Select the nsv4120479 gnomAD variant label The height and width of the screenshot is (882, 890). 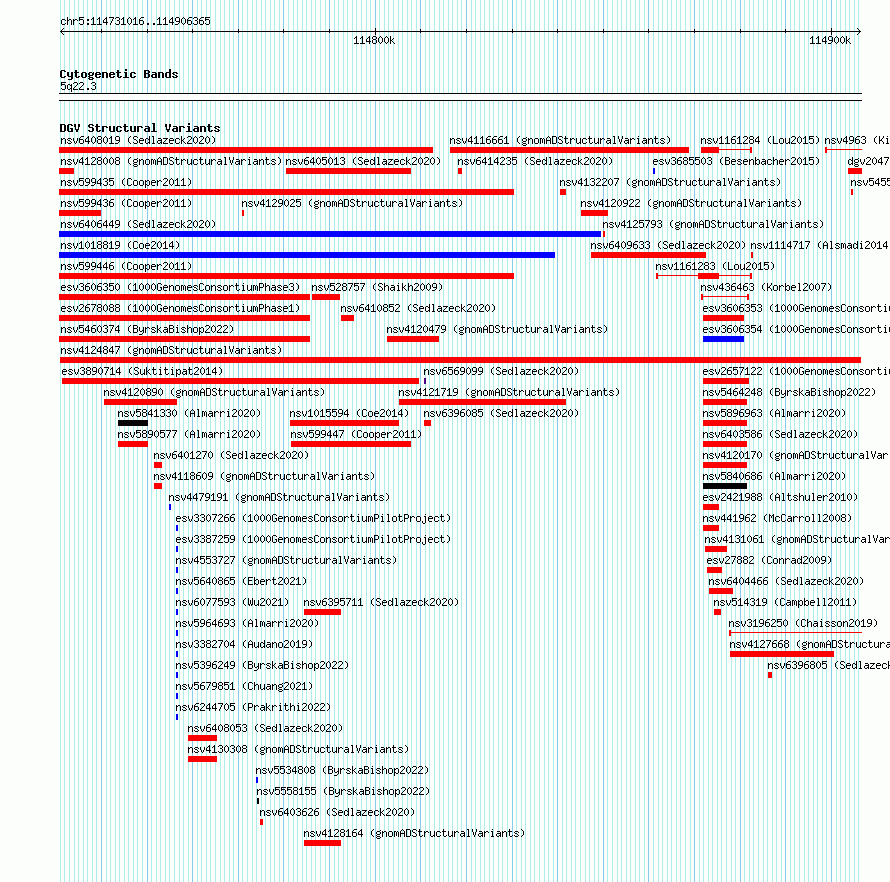click(x=497, y=329)
